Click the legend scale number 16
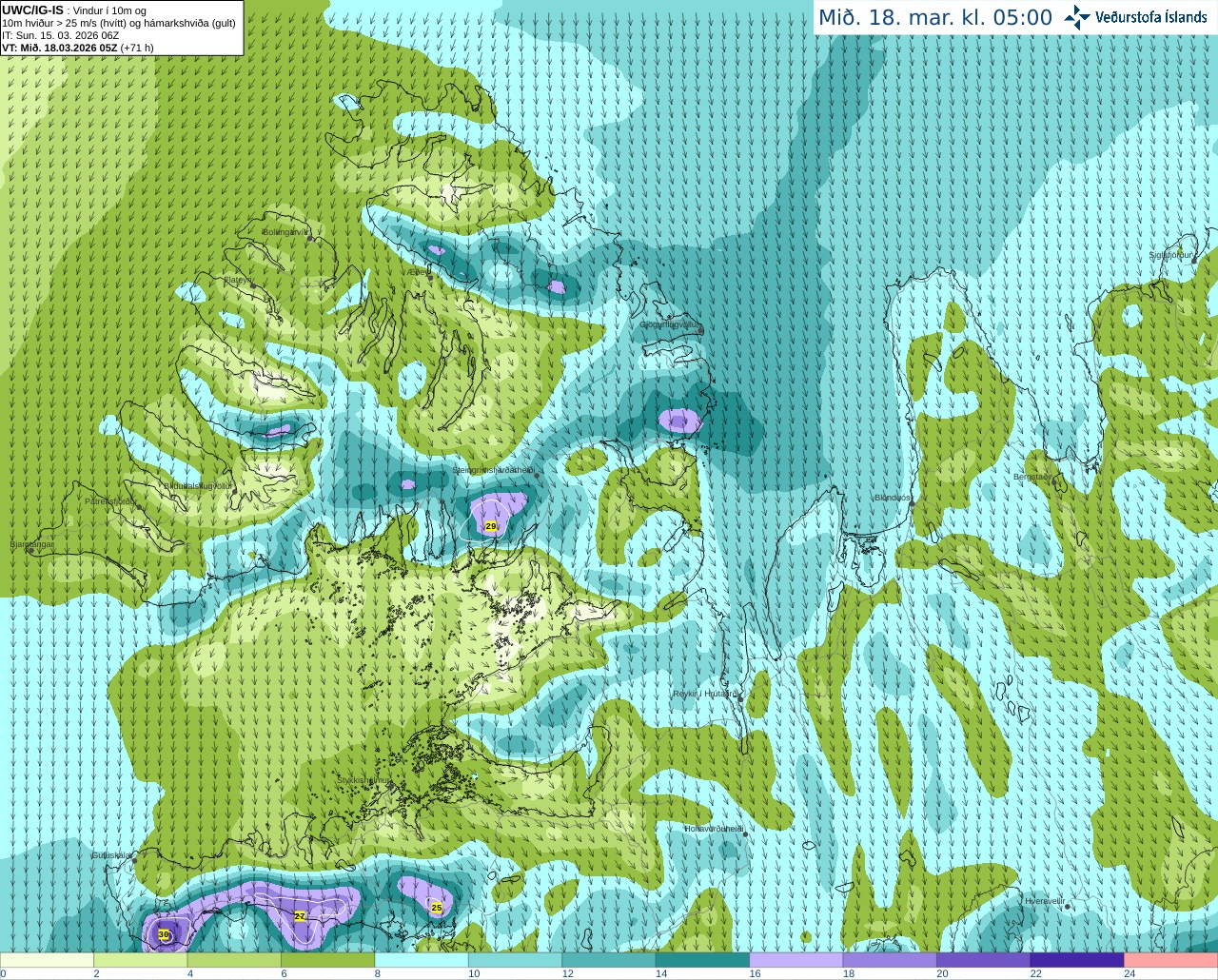This screenshot has height=980, width=1218. 755,973
